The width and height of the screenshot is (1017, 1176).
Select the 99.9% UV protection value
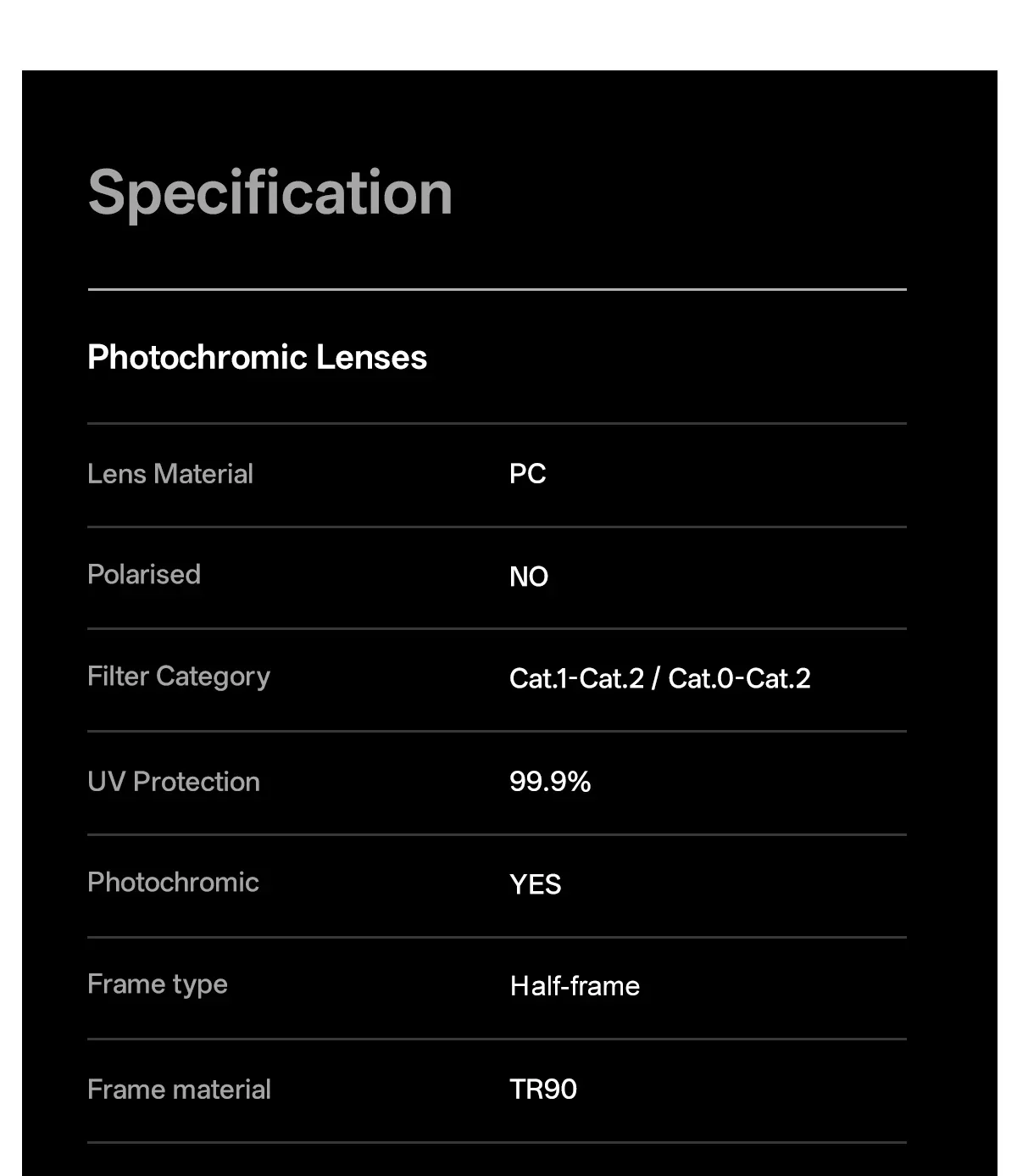(550, 781)
